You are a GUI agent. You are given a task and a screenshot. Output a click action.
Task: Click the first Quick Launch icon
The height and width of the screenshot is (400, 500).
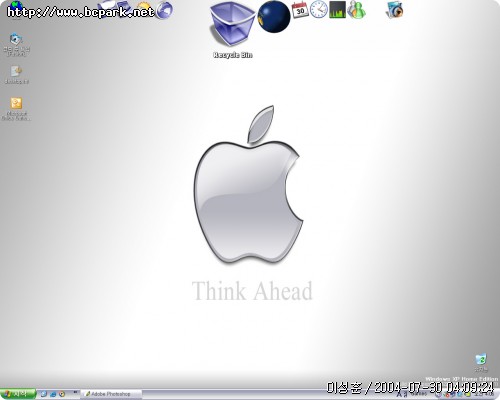coord(44,394)
